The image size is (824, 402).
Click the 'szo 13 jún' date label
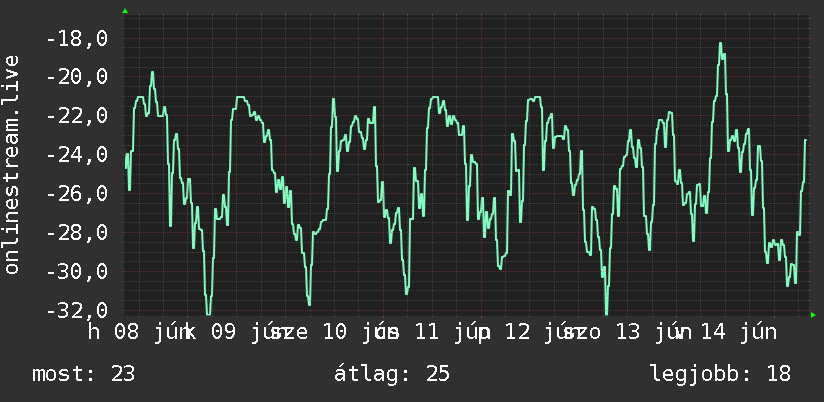[x=625, y=333]
